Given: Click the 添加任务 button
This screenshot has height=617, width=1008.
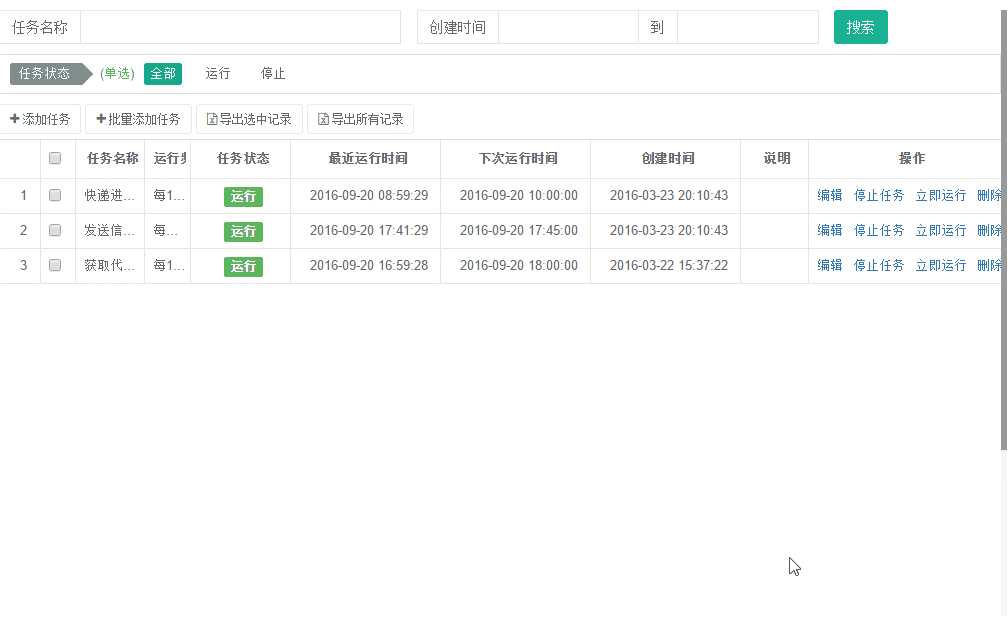Looking at the screenshot, I should click(40, 119).
